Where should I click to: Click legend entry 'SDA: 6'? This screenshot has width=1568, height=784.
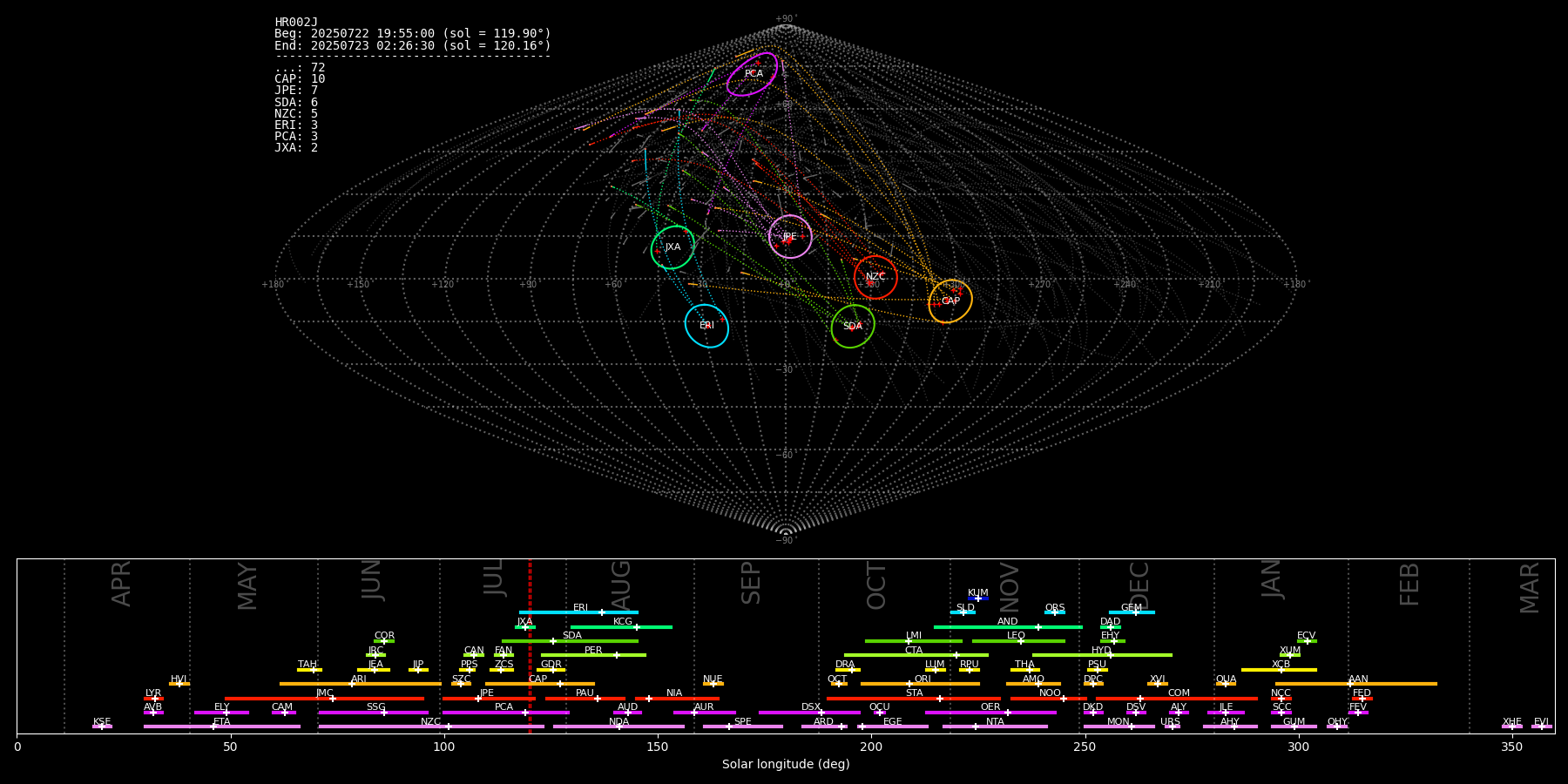296,102
